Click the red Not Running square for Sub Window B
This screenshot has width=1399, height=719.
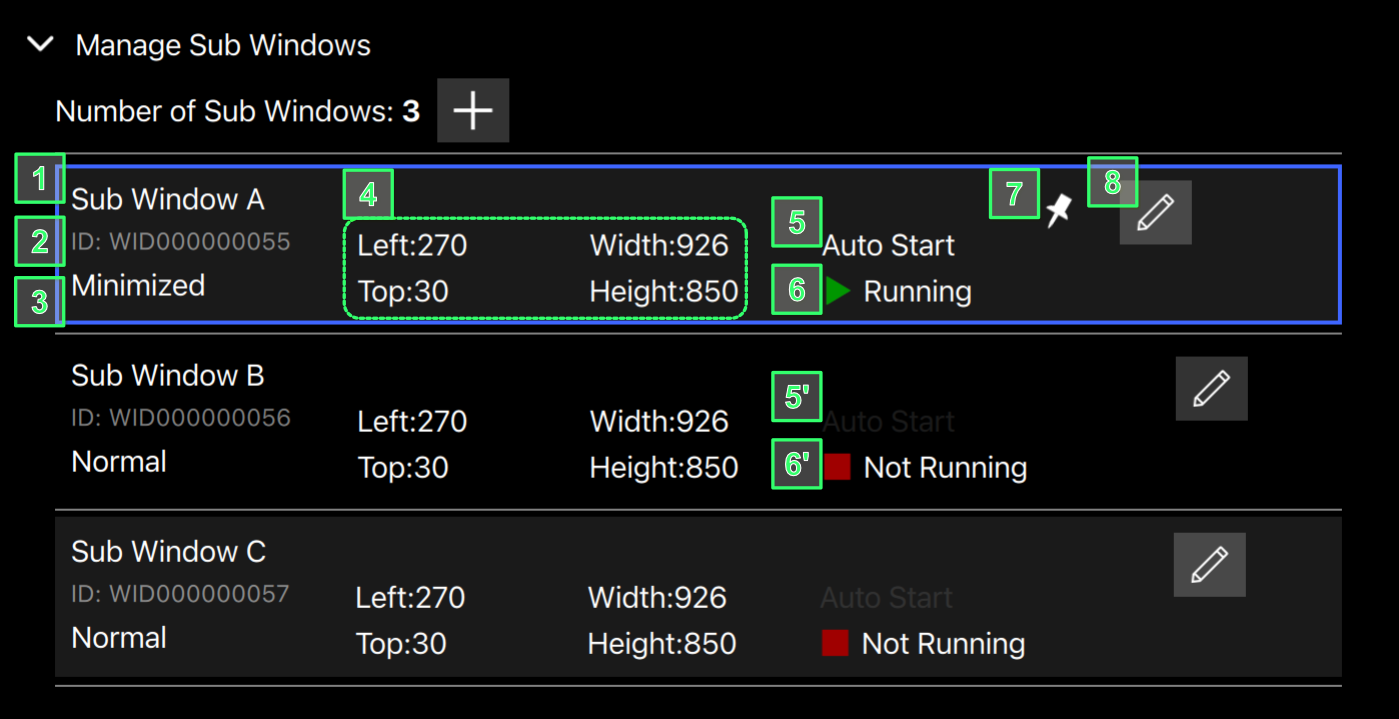(x=837, y=468)
